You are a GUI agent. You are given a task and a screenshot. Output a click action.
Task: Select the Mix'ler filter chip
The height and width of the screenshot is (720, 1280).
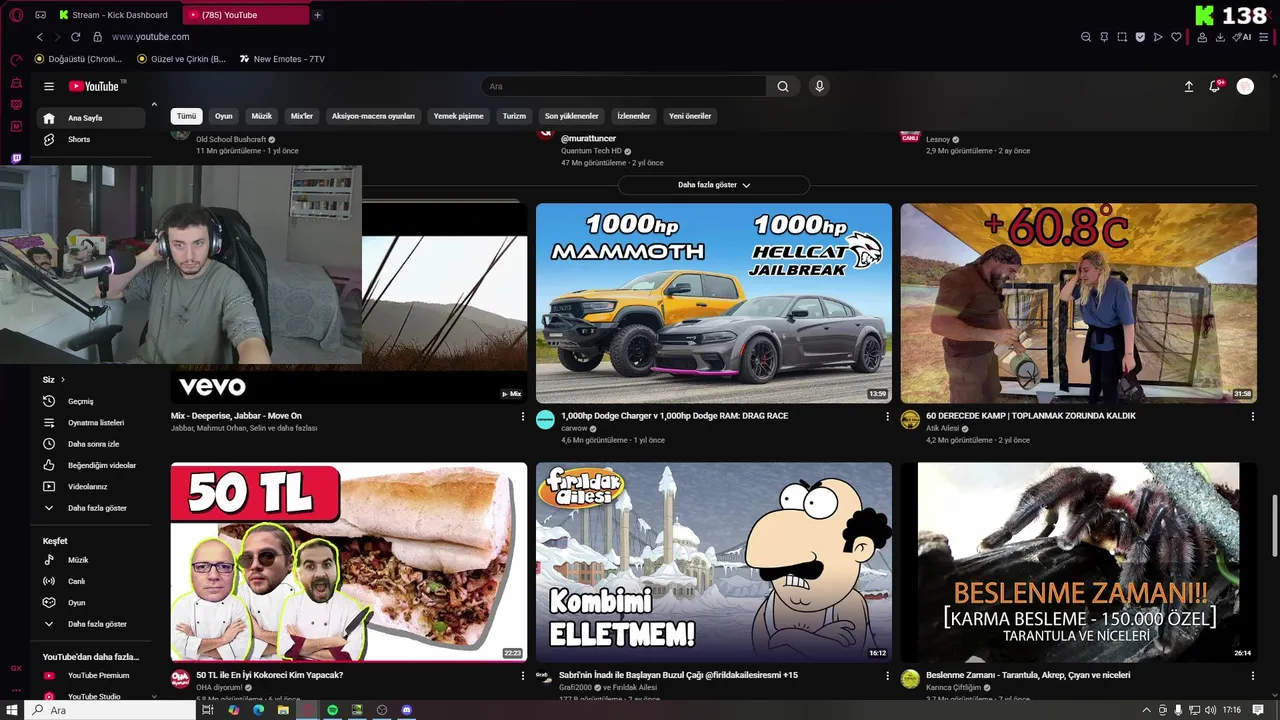click(x=302, y=116)
